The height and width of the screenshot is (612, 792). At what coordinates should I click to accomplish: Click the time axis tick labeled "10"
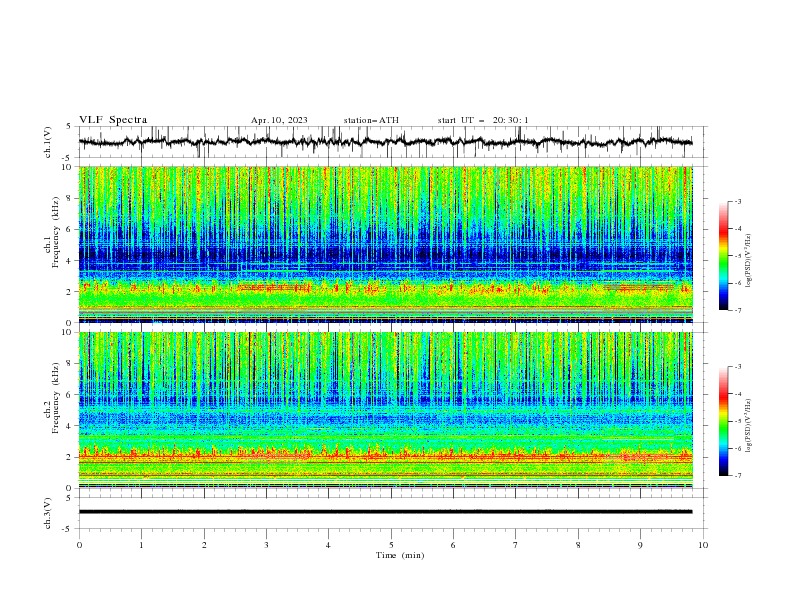(x=703, y=545)
